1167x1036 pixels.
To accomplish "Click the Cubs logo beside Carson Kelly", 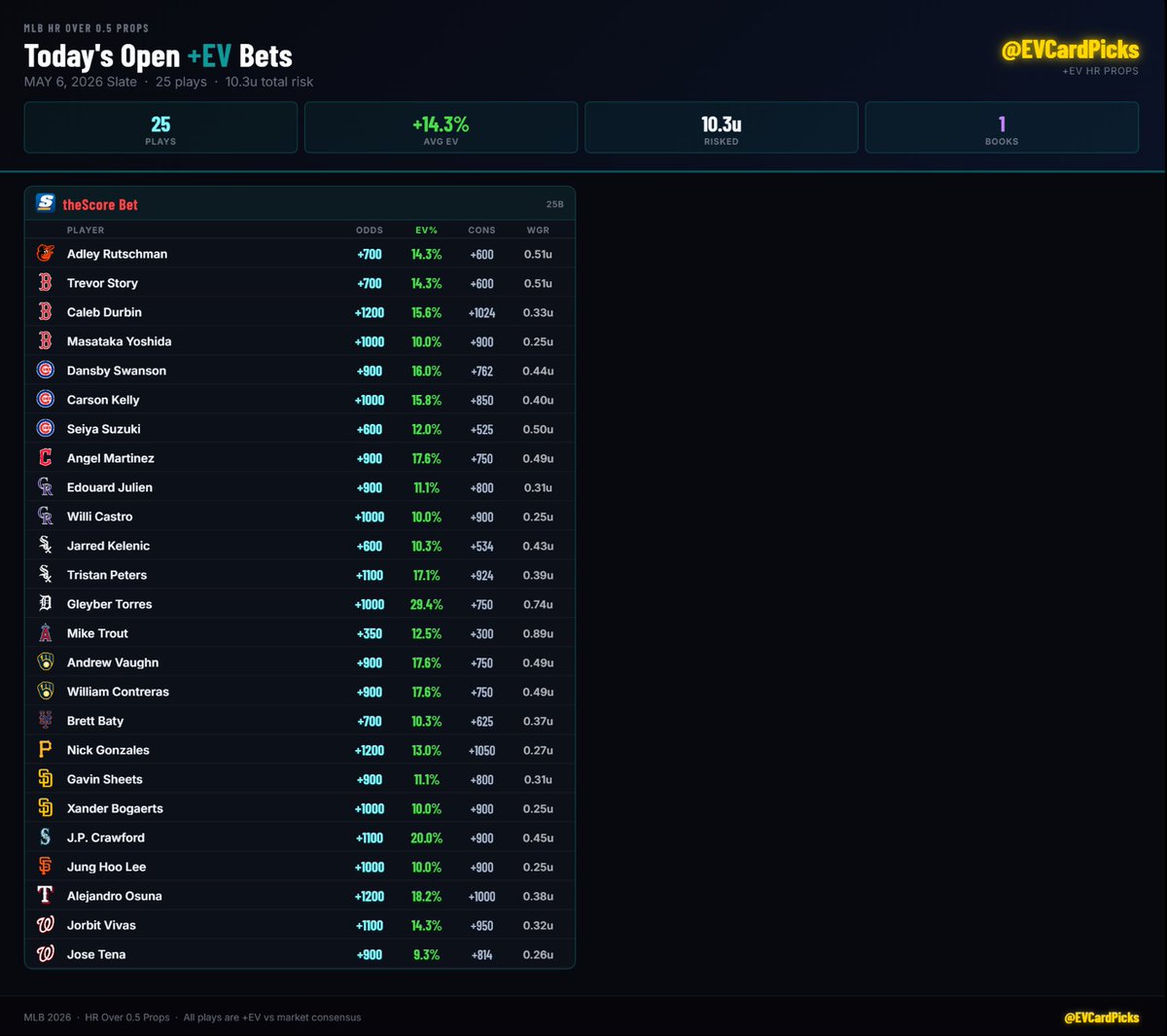I will click(46, 399).
